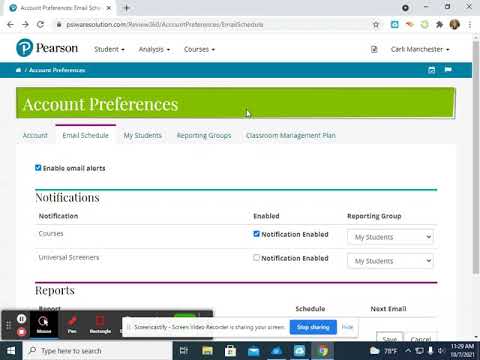Click the Save button
Screen dimensions: 480x360
tap(390, 338)
